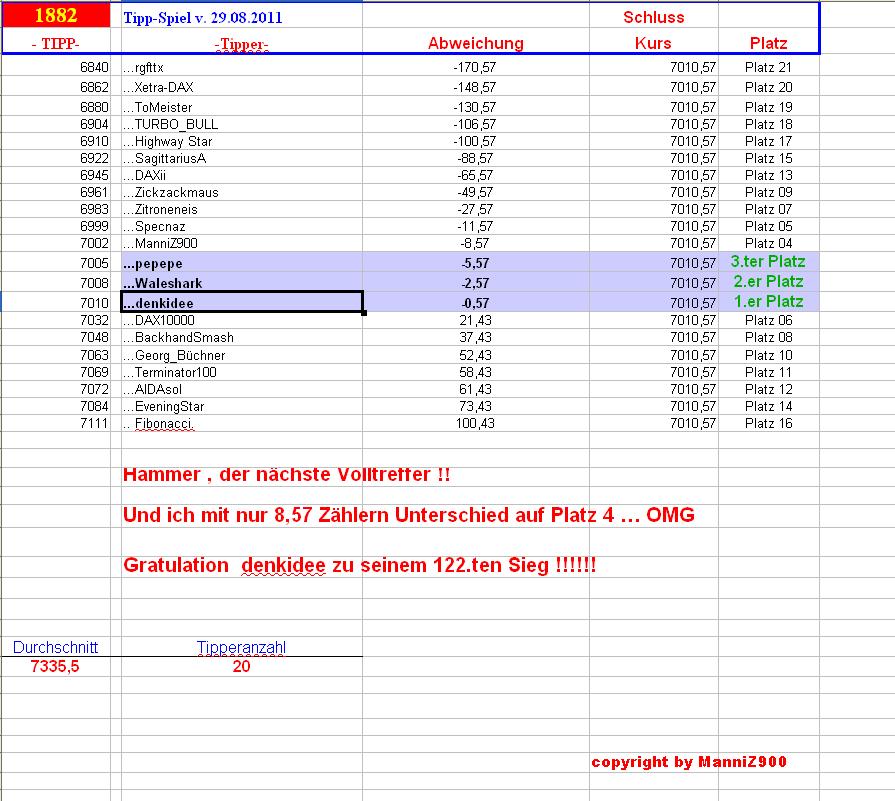
Task: Click the 'Kurs' header cell
Action: 653,43
